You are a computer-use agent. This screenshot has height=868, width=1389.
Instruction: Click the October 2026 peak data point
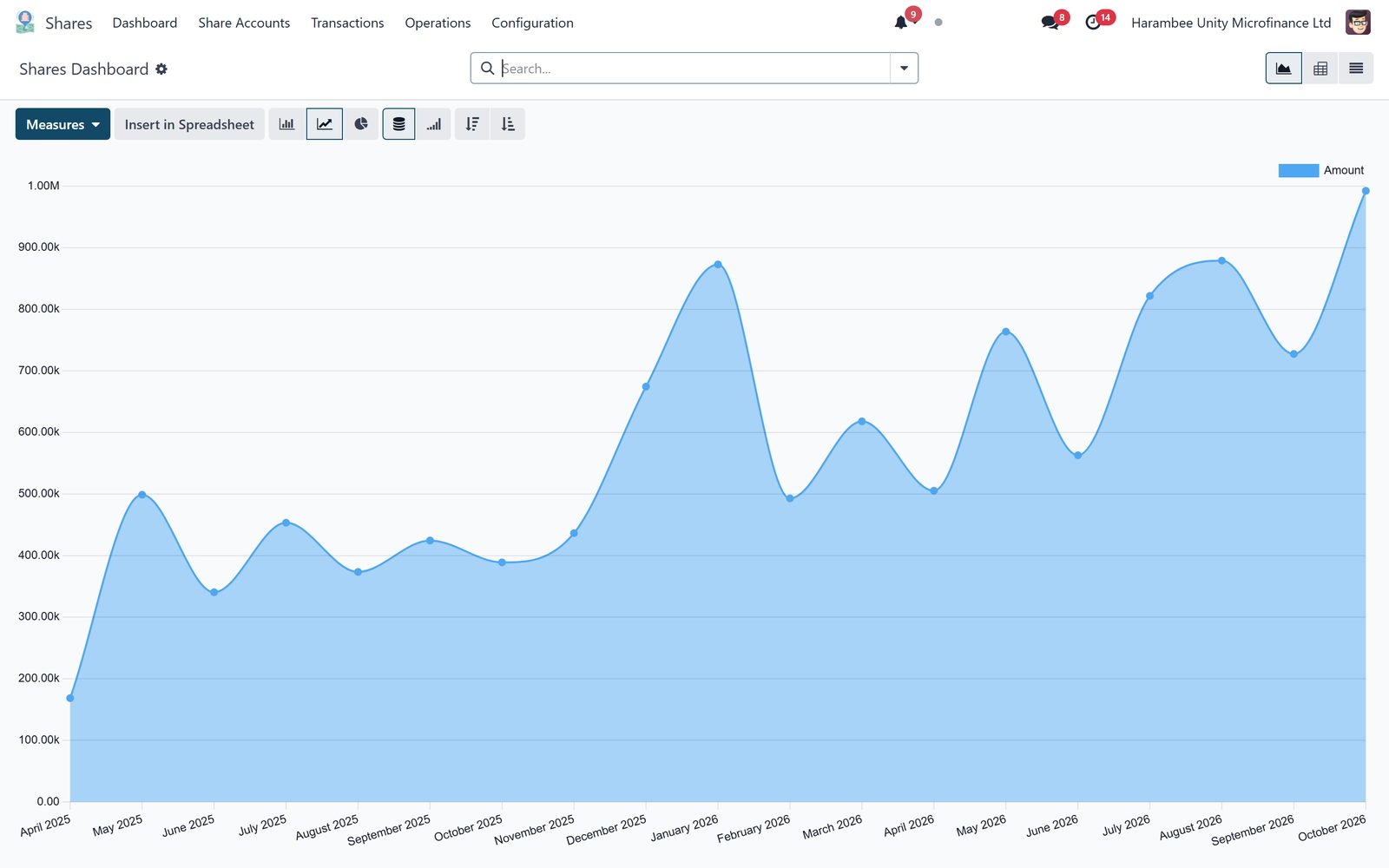[x=1366, y=191]
